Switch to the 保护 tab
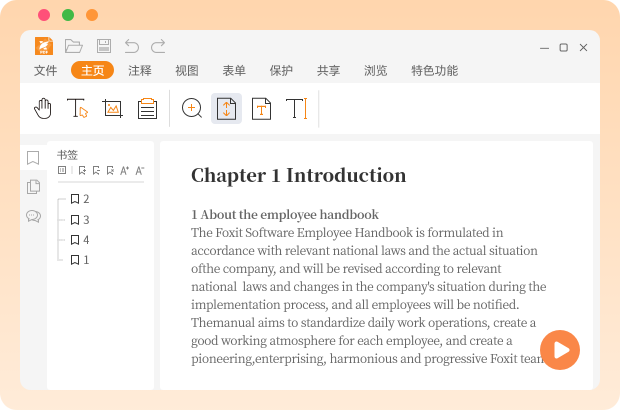 tap(281, 70)
